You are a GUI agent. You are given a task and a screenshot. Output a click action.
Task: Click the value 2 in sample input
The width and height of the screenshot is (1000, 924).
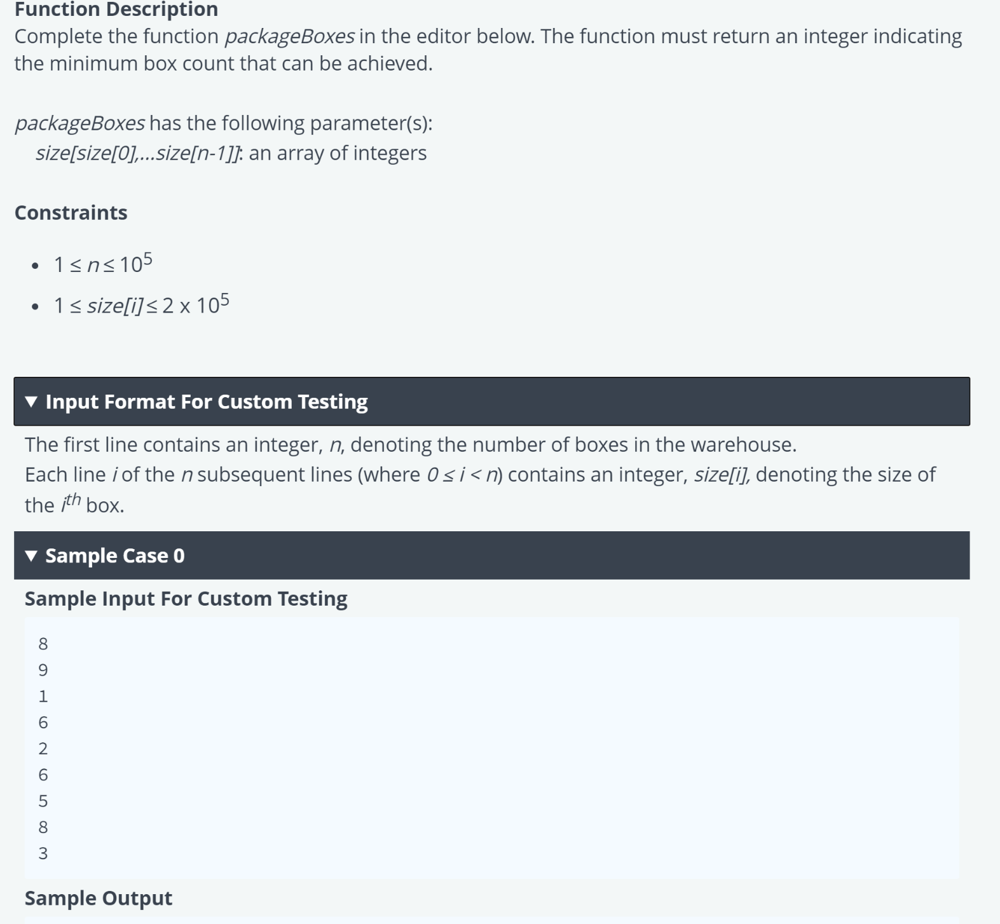(x=43, y=749)
